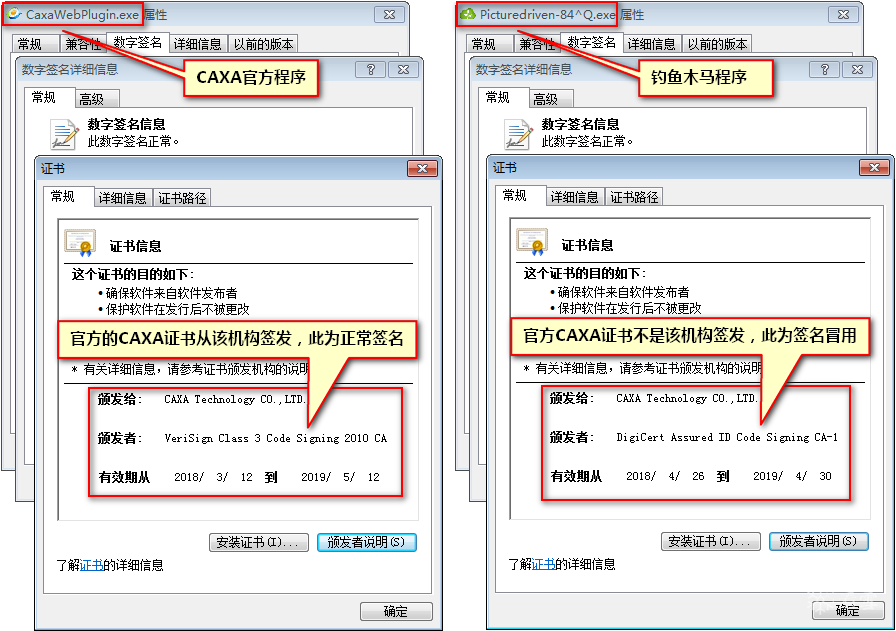Click '确保软件来自软件发布者' in the VeriSign certificate dialog
The image size is (896, 631).
[x=171, y=293]
